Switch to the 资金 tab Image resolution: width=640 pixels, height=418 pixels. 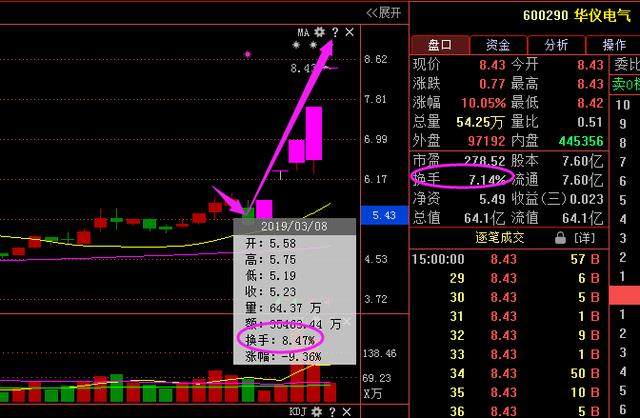pyautogui.click(x=498, y=45)
